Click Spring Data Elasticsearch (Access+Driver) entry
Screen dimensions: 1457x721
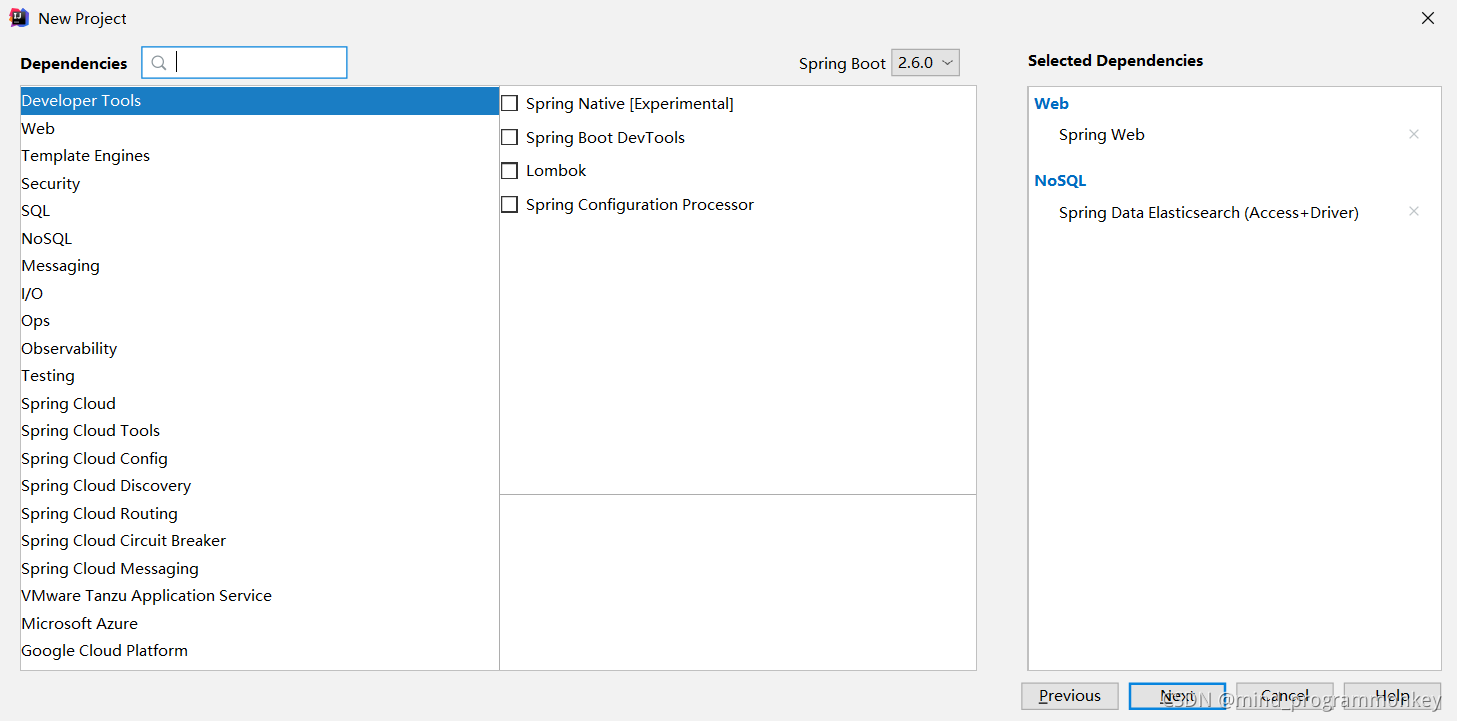click(x=1209, y=213)
